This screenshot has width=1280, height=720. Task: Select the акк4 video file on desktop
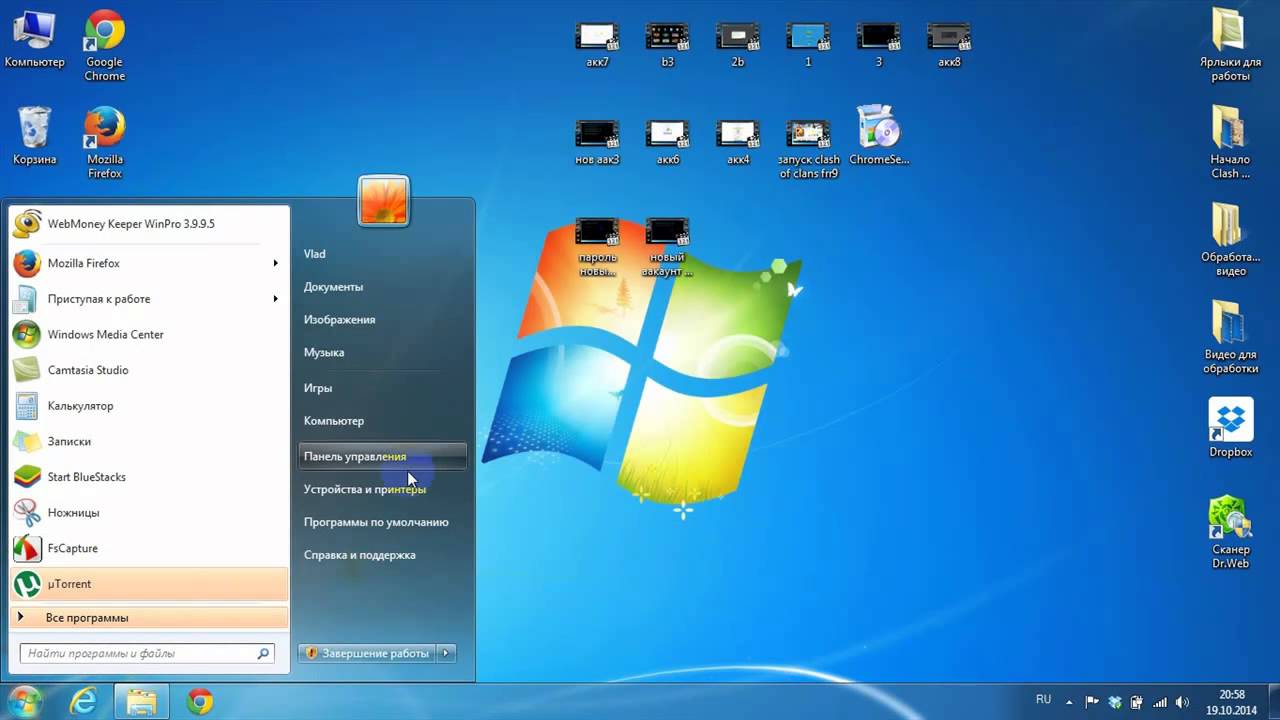(738, 142)
